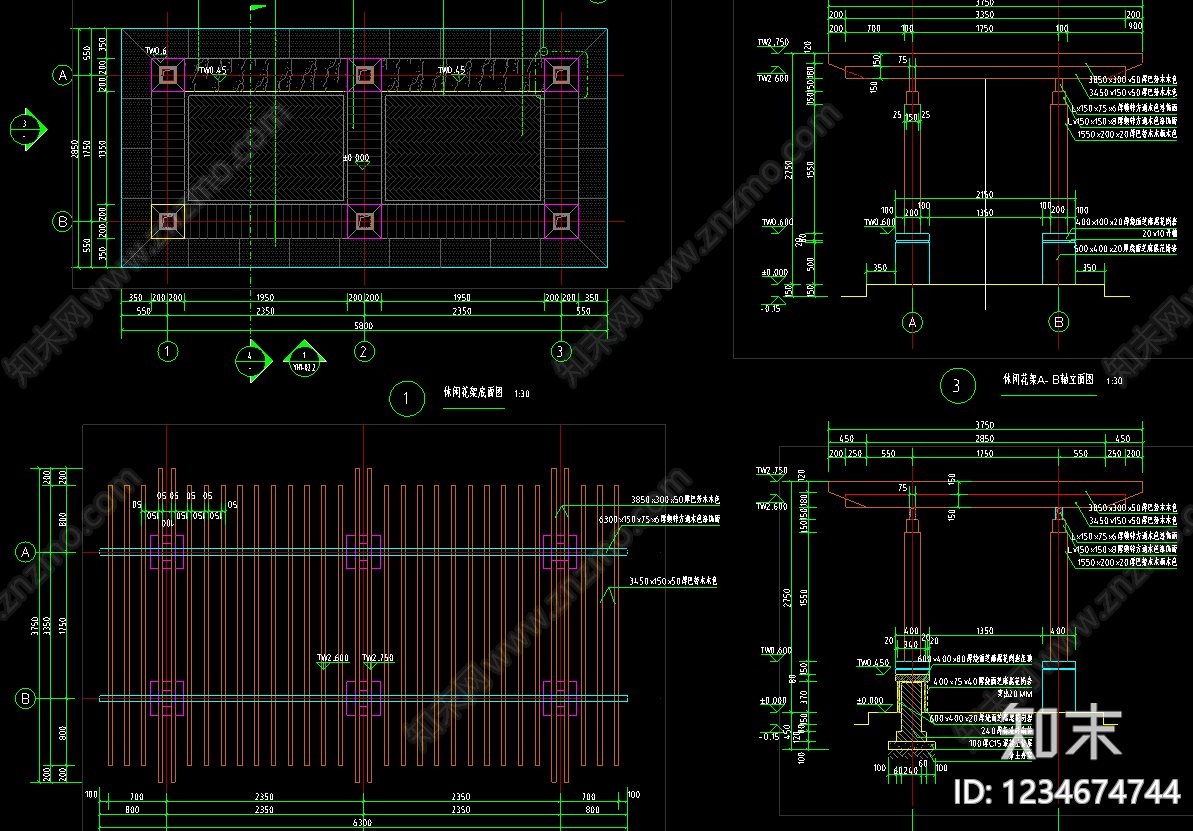
Task: Select the column base at axis A-2 in floor plan
Action: coord(364,75)
